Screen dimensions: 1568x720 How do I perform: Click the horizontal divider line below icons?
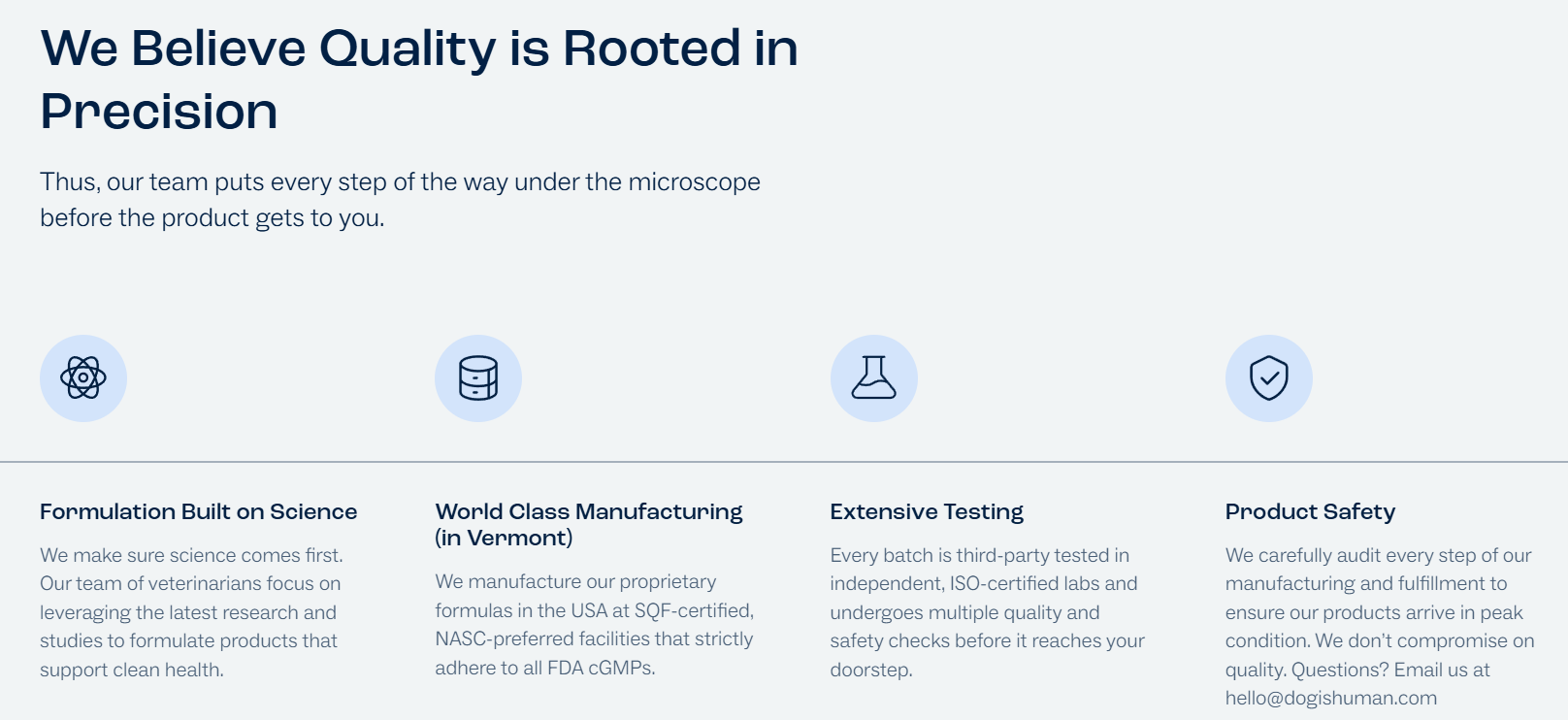[784, 462]
